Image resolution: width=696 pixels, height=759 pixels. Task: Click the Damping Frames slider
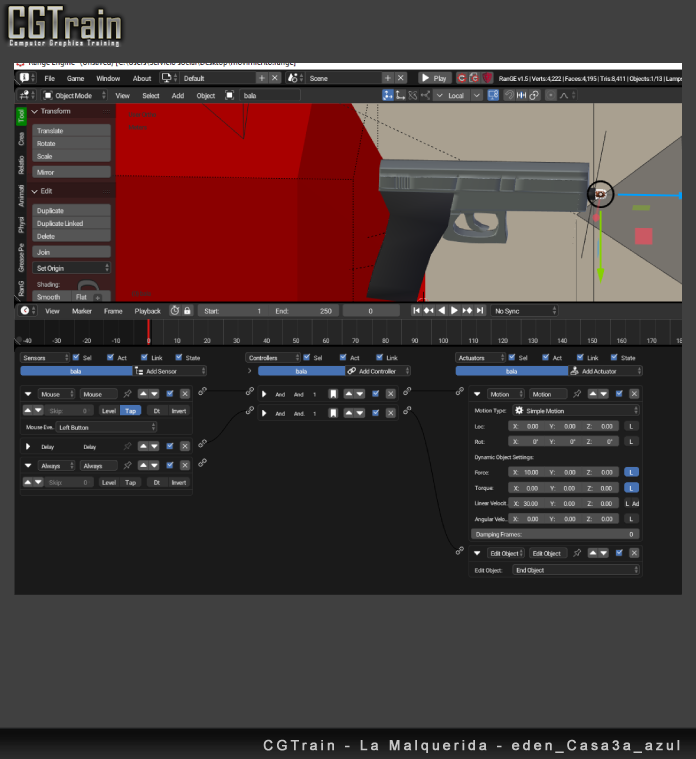tap(555, 534)
